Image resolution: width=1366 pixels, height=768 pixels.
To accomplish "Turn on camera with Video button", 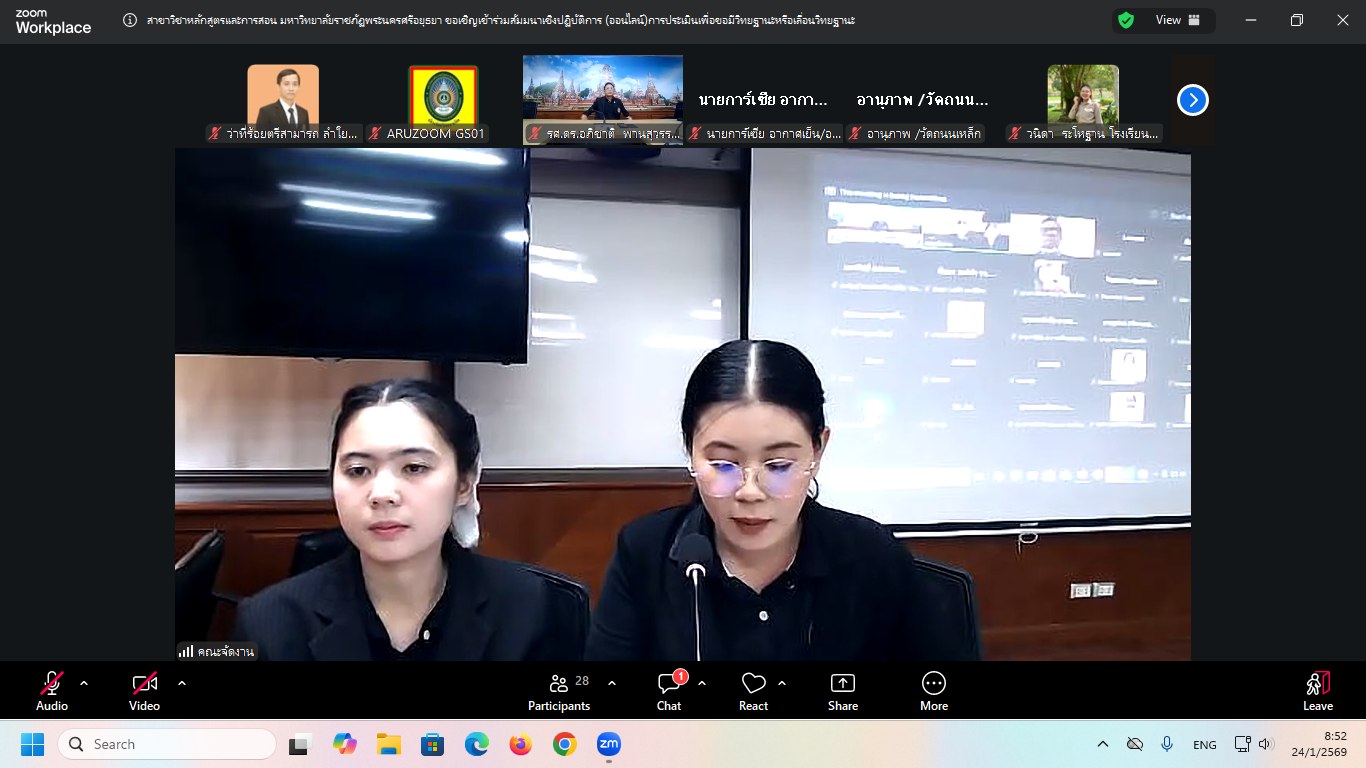I will [144, 691].
